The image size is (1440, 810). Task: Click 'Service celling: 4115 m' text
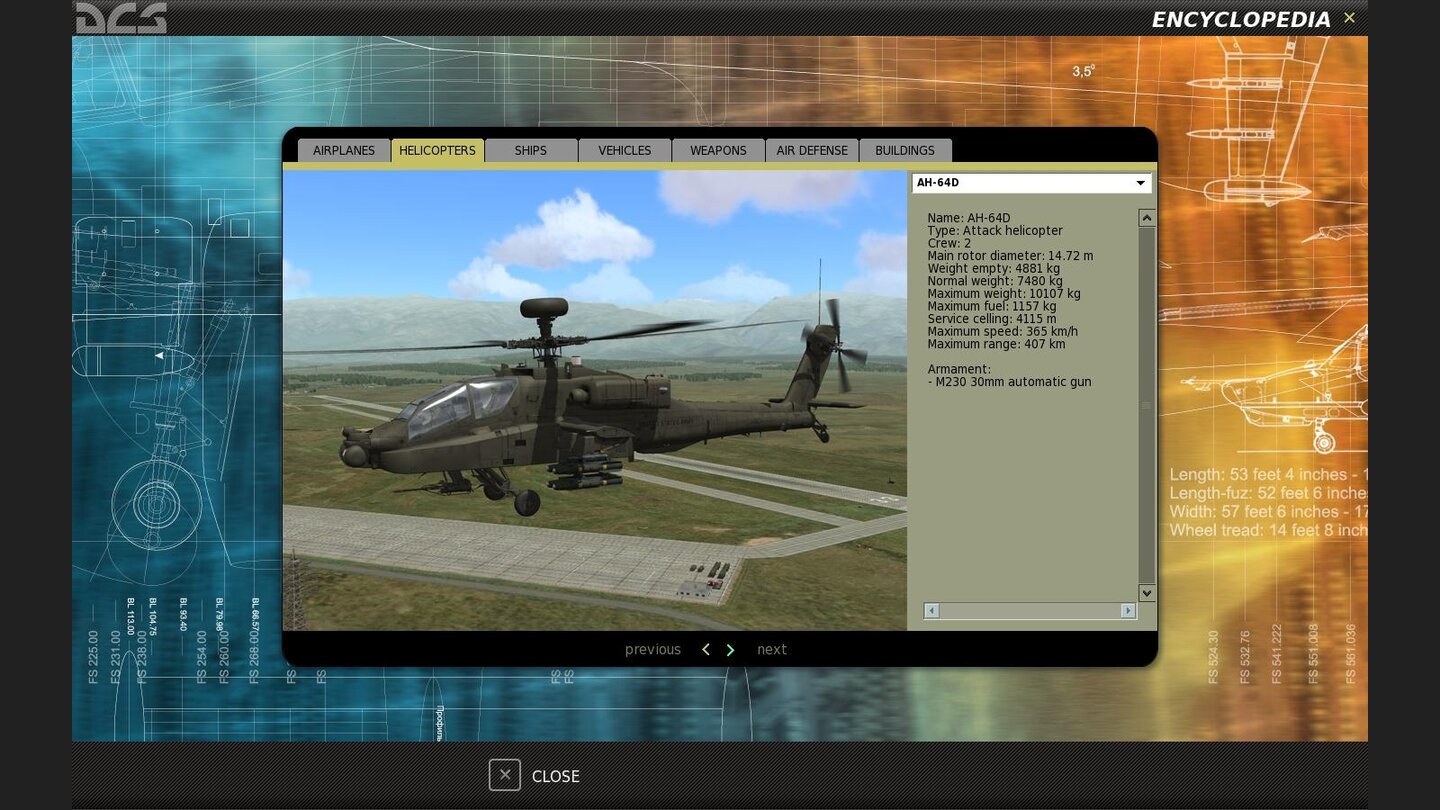pyautogui.click(x=991, y=319)
